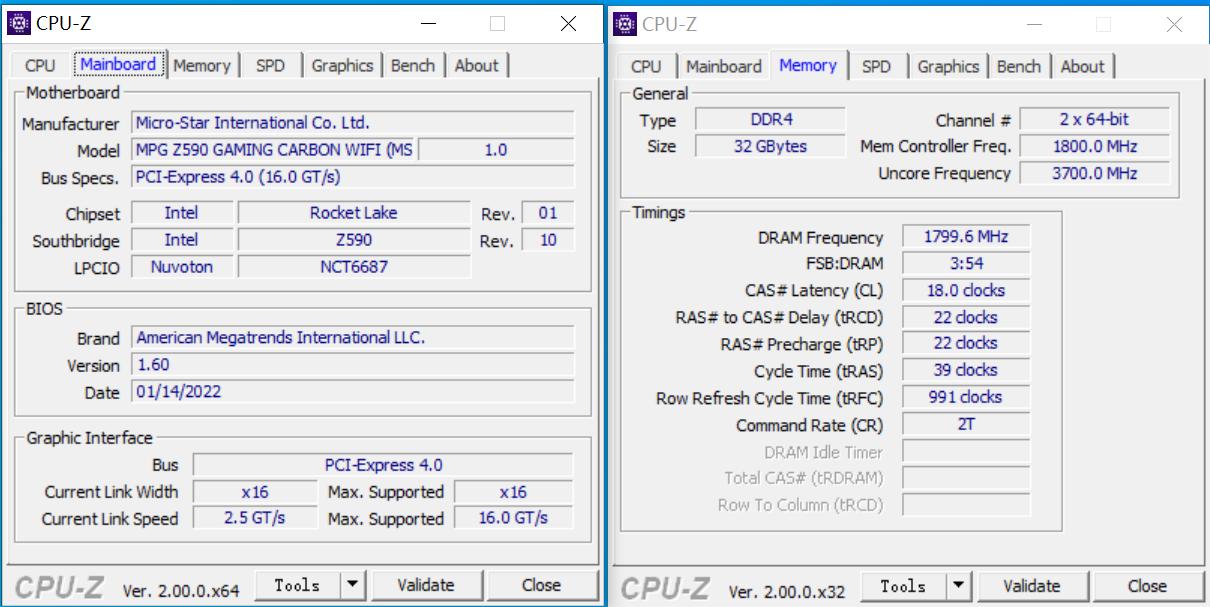This screenshot has height=607, width=1210.
Task: Minimize the CPU-Z window showing the Mainboard tab
Action: 428,23
